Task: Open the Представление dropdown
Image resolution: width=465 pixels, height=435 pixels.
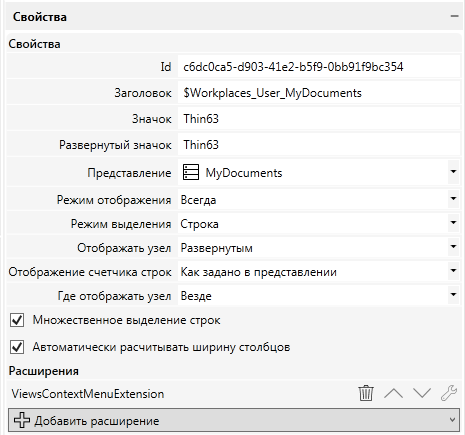Action: [453, 172]
